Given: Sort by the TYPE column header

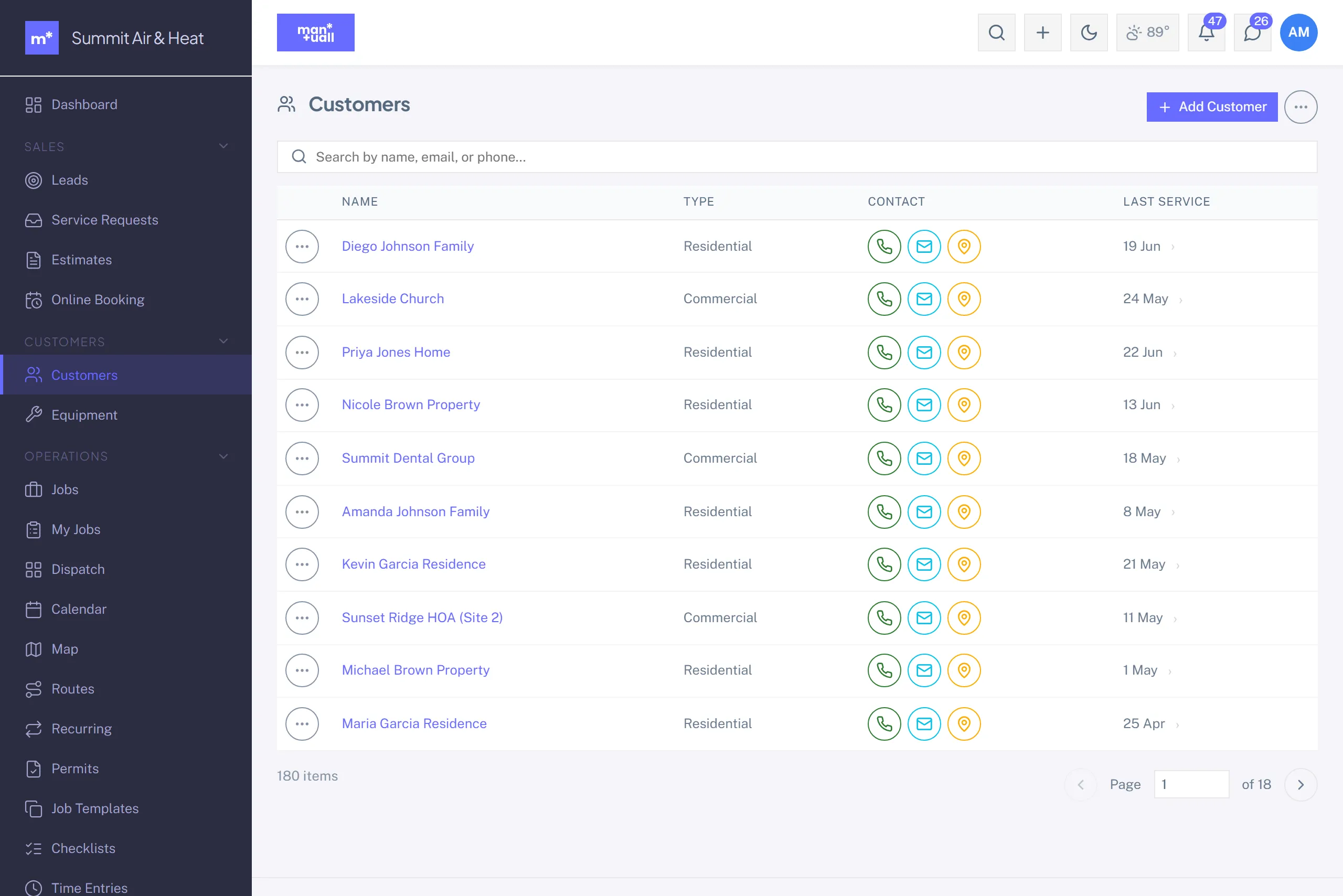Looking at the screenshot, I should [x=698, y=202].
